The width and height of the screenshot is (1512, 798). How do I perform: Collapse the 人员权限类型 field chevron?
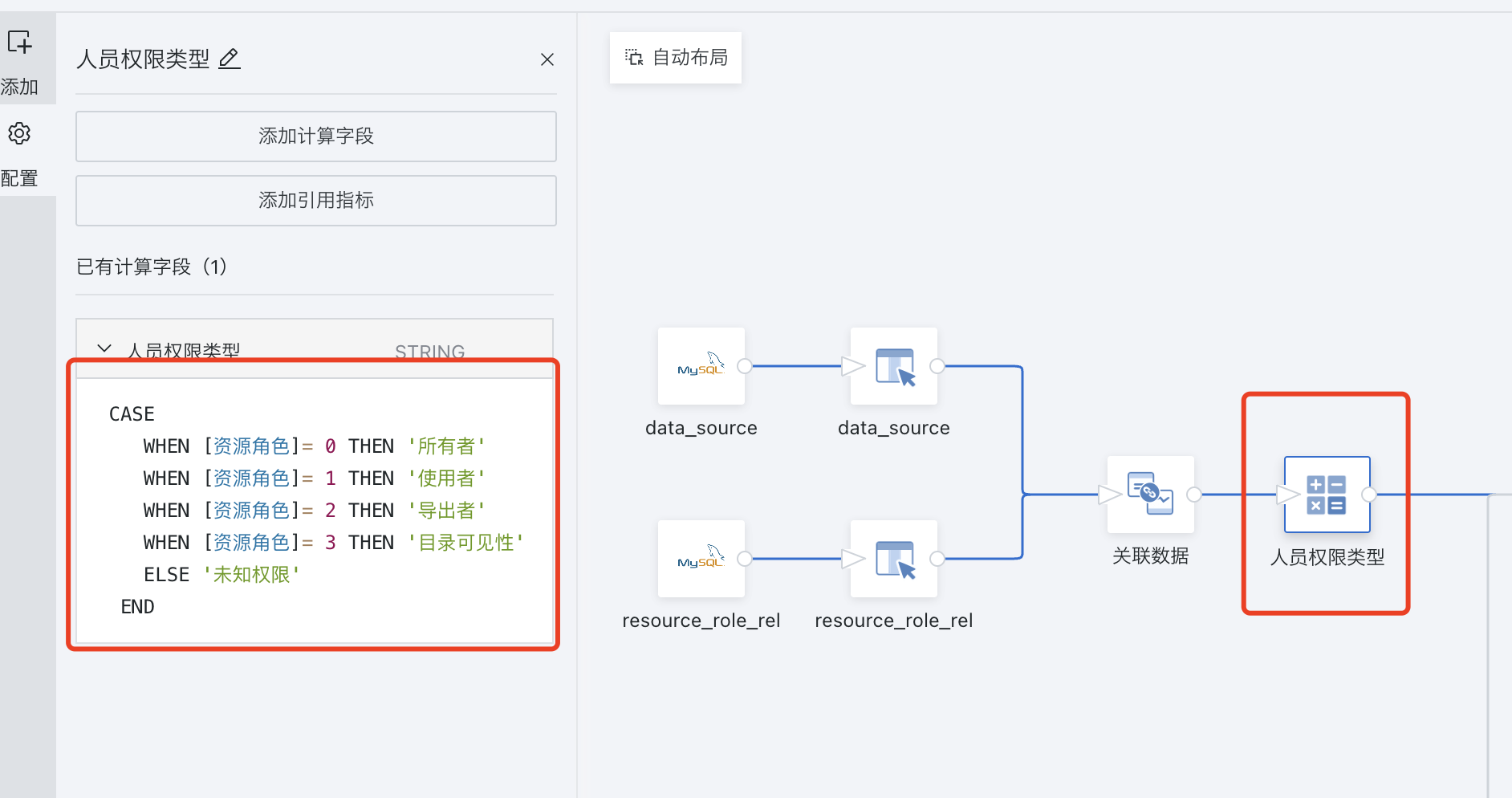[104, 348]
